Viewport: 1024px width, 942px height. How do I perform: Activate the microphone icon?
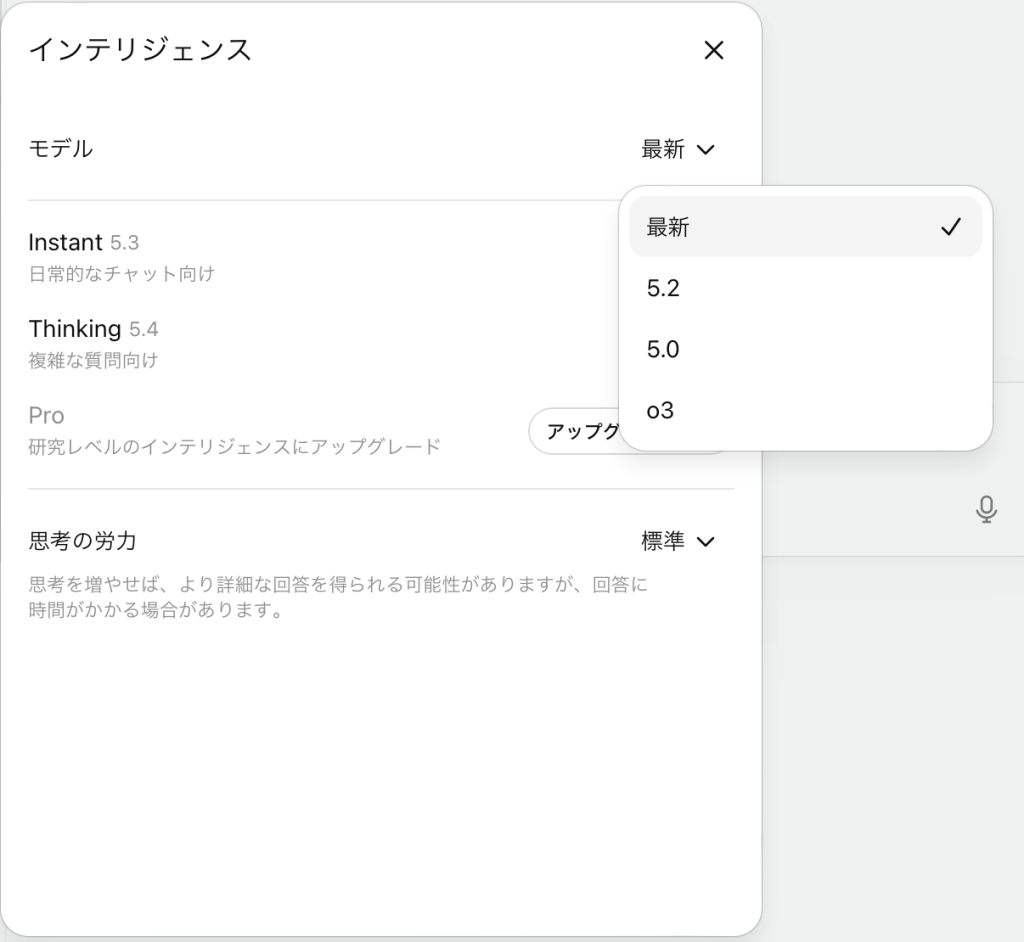(986, 510)
